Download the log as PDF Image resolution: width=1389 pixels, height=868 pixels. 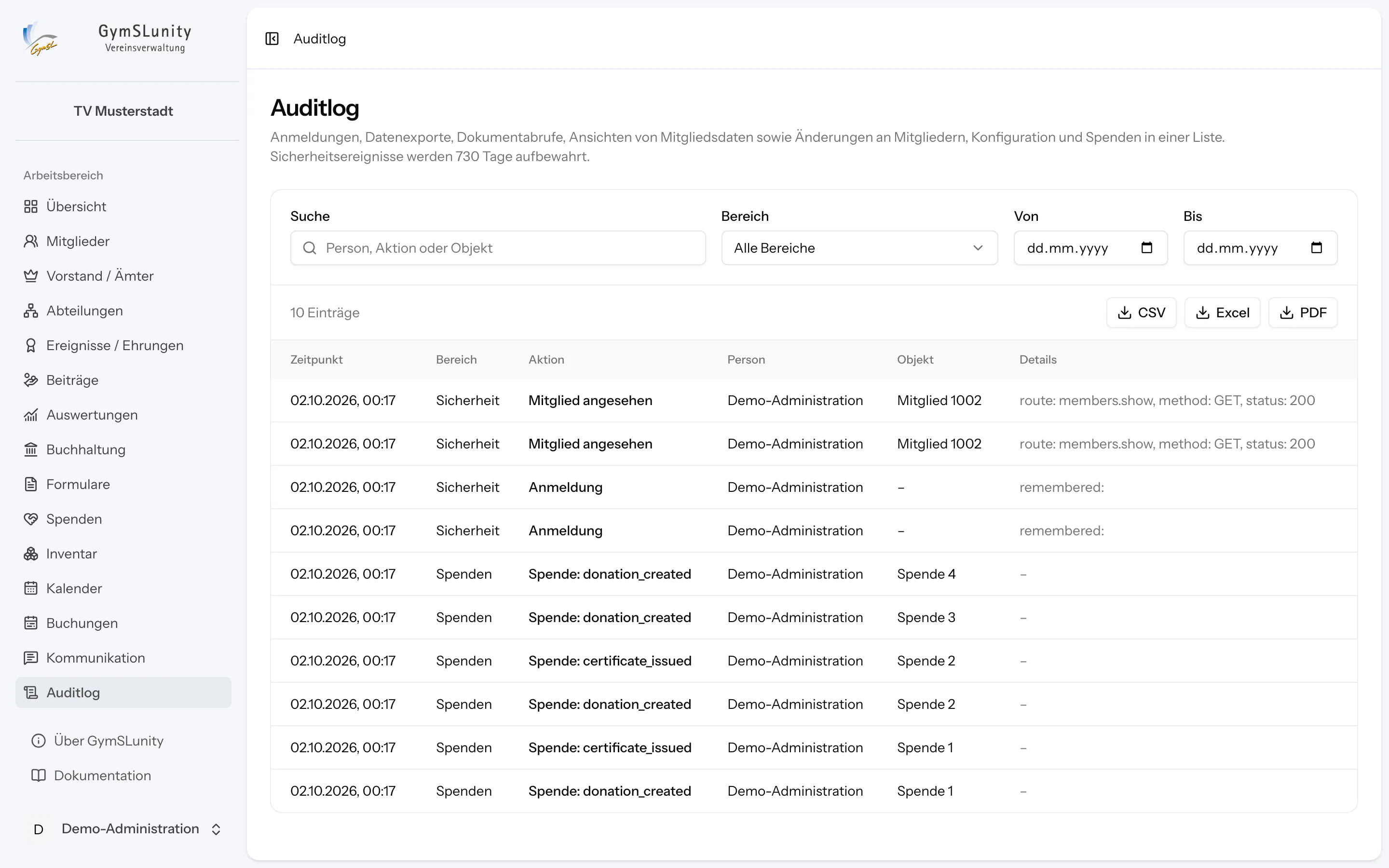click(x=1303, y=312)
